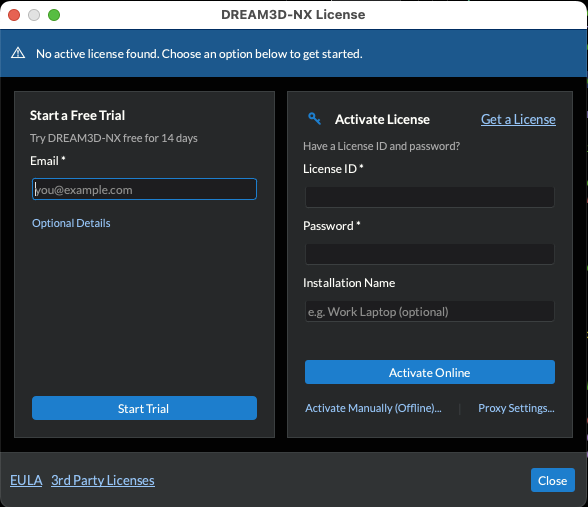This screenshot has width=588, height=507.
Task: Click the 'No active license found' banner message
Action: click(x=199, y=54)
